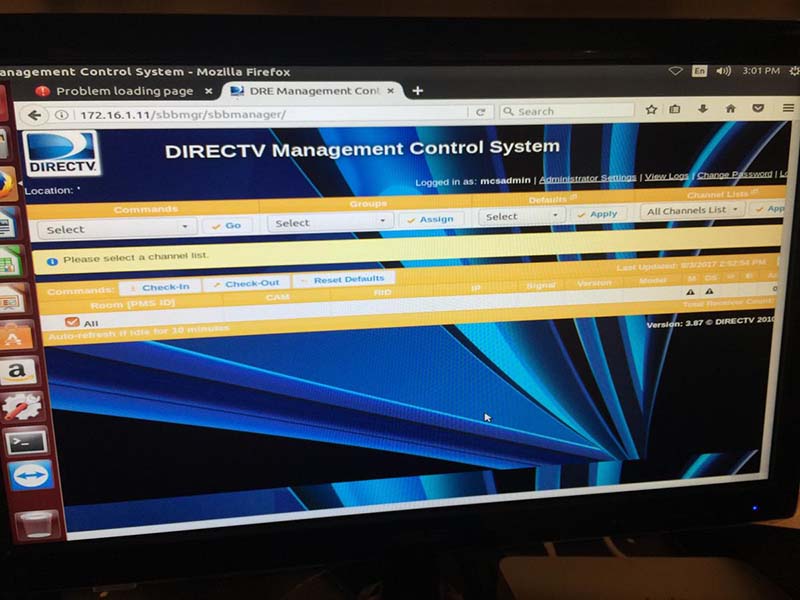Open the Firefox downloads arrow

coord(703,108)
